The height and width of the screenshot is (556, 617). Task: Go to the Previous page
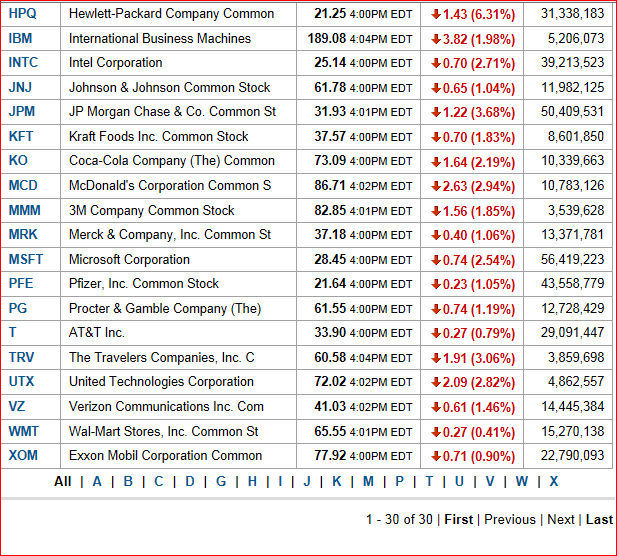[x=510, y=520]
